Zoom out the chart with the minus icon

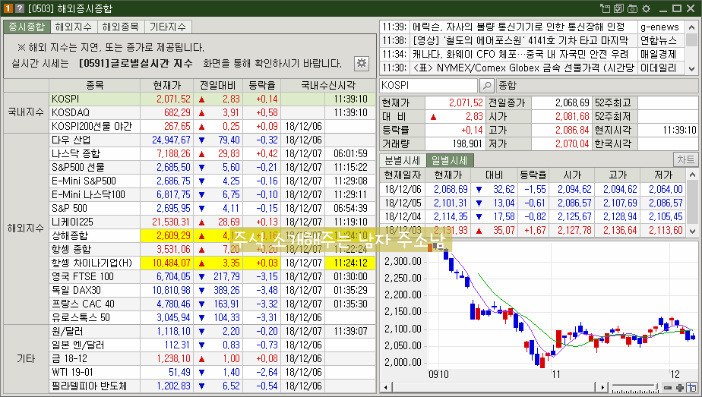coord(668,388)
